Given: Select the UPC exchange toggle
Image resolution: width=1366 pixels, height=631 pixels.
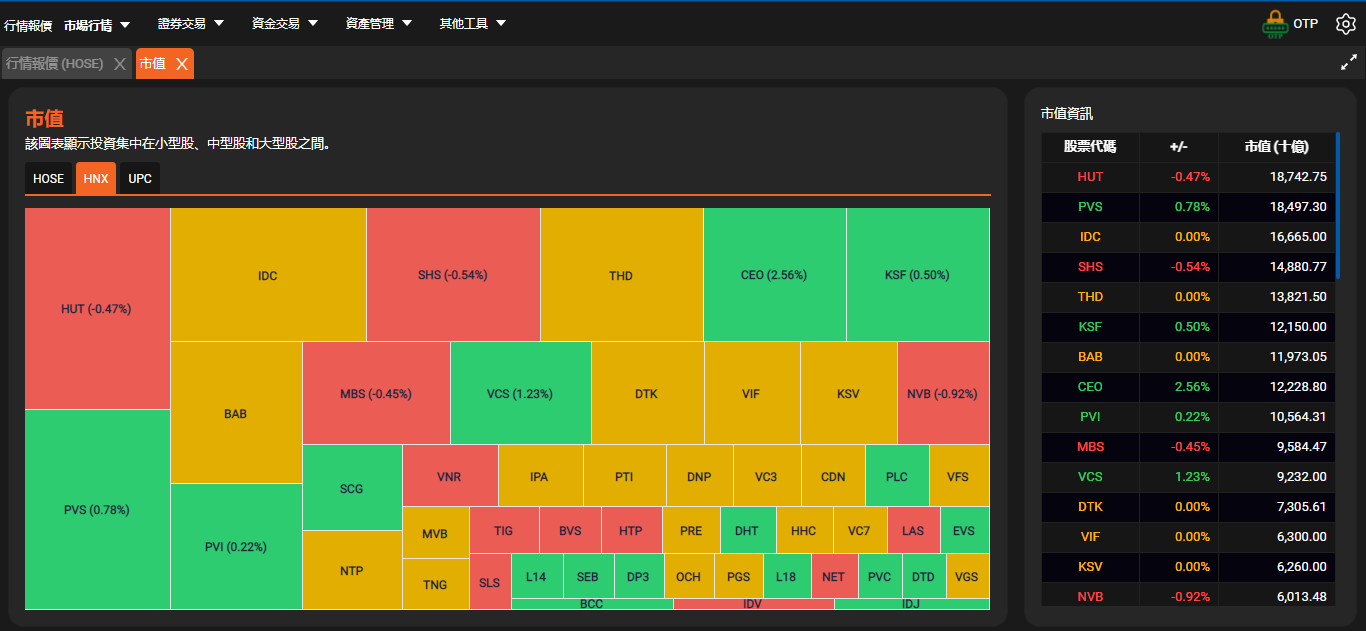Looking at the screenshot, I should (140, 179).
